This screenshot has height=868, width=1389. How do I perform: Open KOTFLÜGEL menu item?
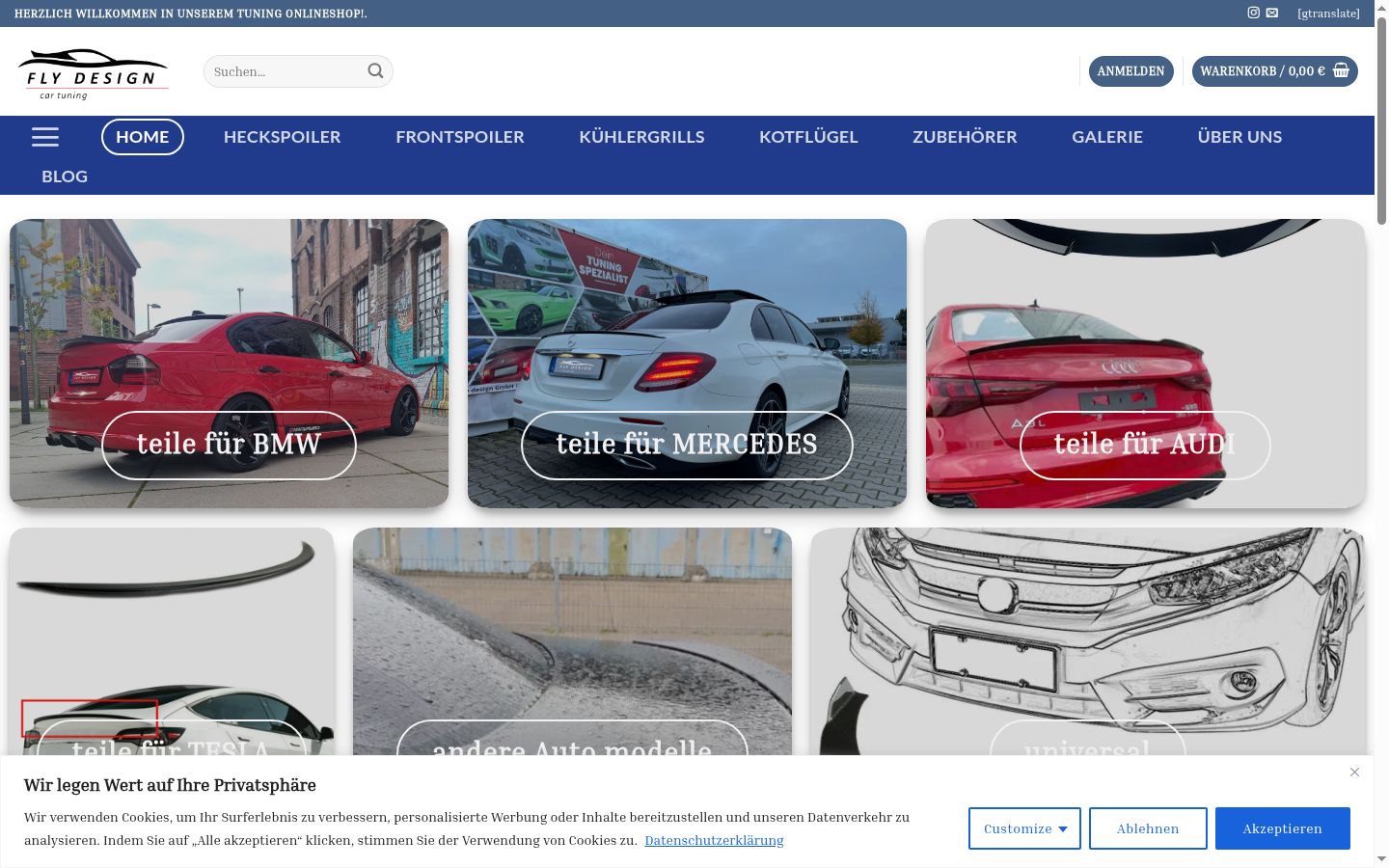808,137
